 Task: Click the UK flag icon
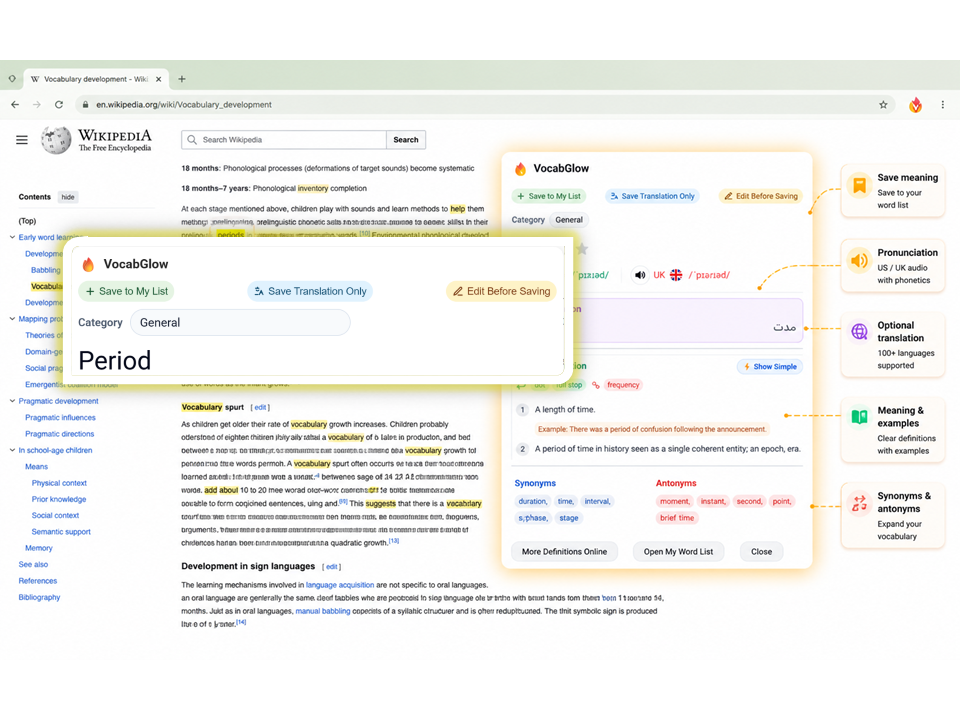(x=676, y=275)
